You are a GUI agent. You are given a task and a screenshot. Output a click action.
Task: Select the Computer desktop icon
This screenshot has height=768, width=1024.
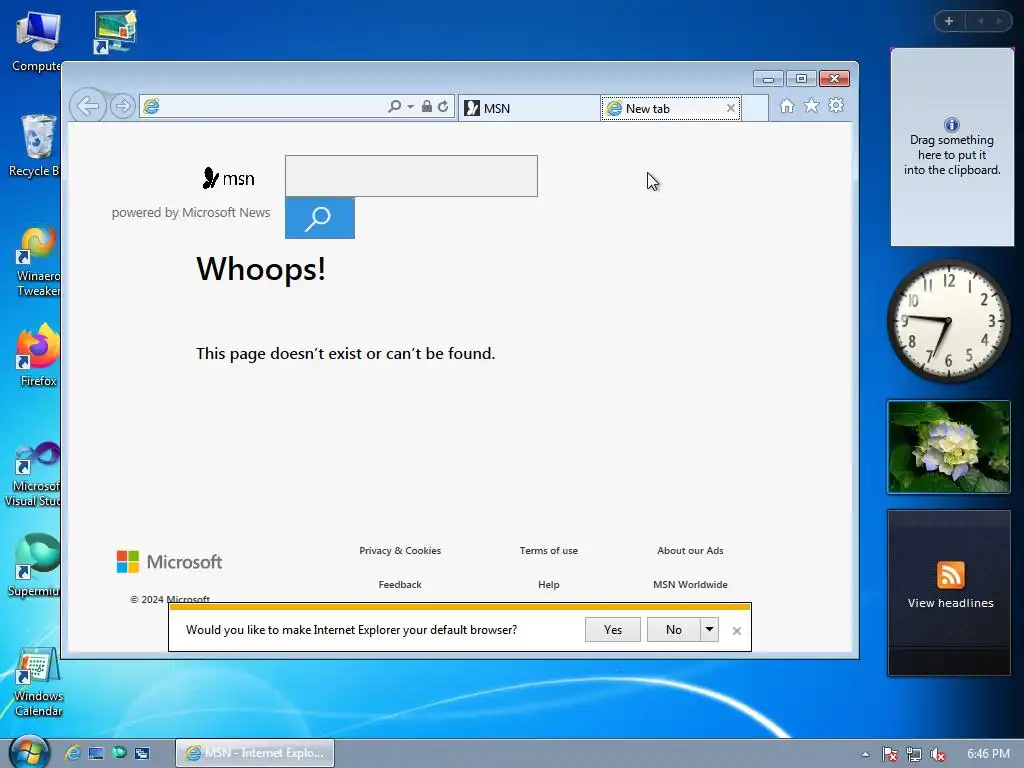(x=37, y=42)
